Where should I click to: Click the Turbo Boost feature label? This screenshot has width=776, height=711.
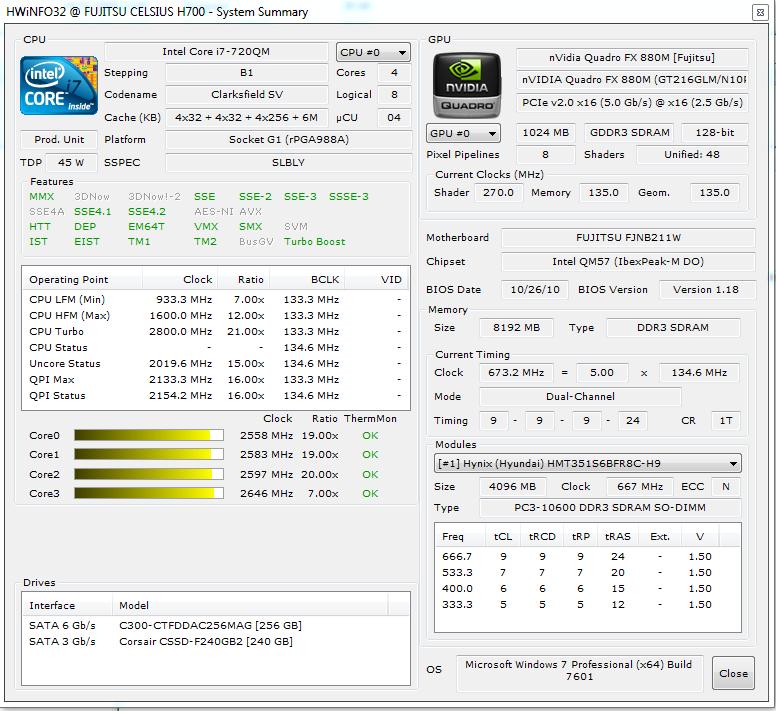click(314, 241)
